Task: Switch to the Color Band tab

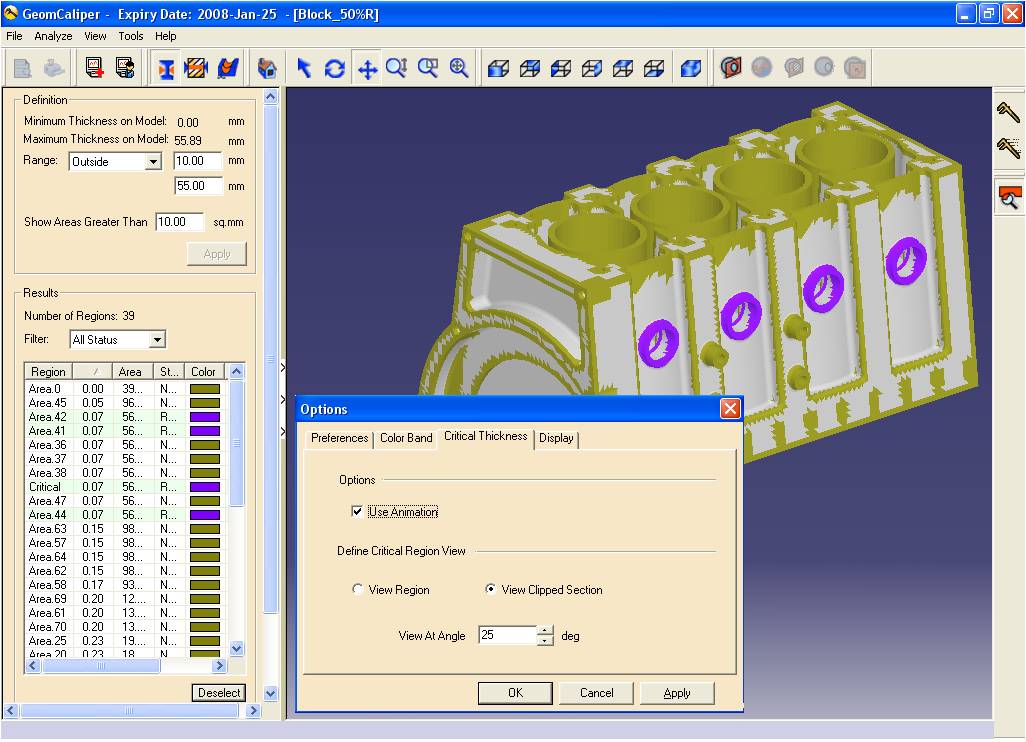Action: pyautogui.click(x=406, y=438)
